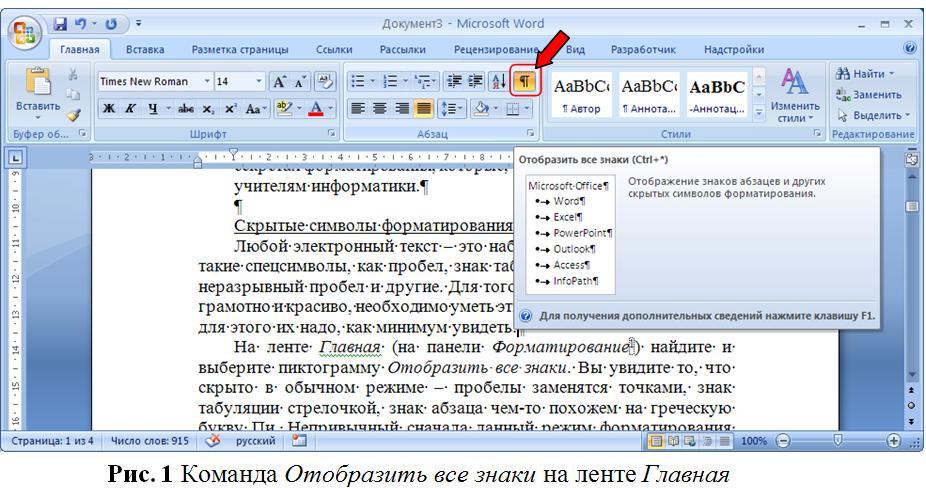The height and width of the screenshot is (488, 926).
Task: Apply the Автор quick style
Action: [x=581, y=95]
